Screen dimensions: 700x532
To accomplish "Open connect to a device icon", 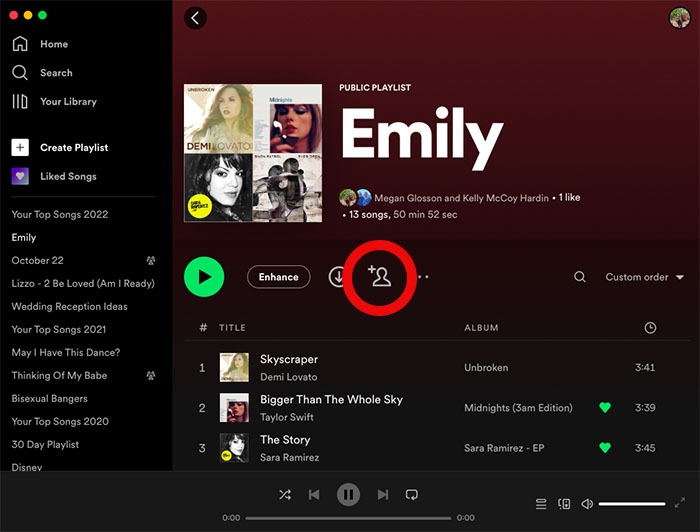I will [x=564, y=504].
